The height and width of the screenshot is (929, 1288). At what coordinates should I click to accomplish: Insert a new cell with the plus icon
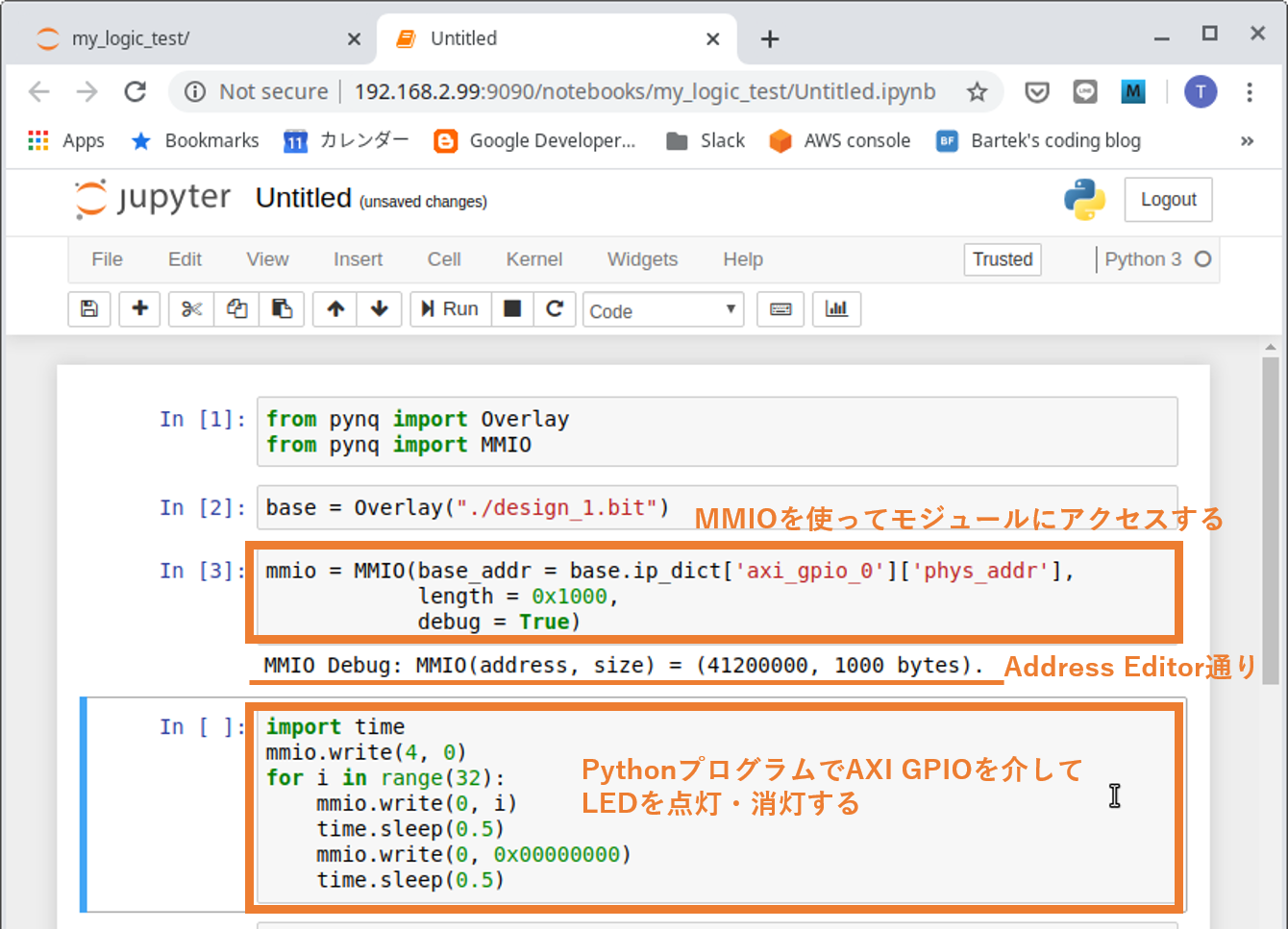point(139,308)
